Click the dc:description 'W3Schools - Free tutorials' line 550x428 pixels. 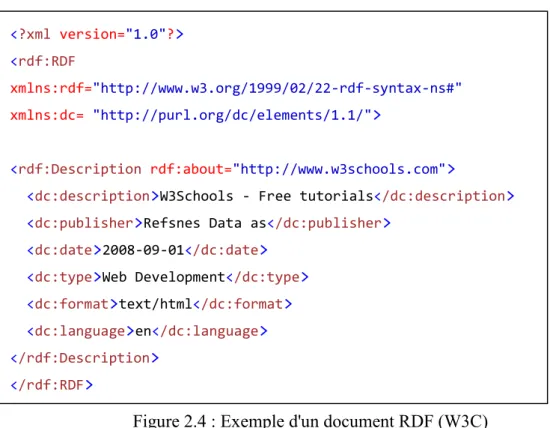tap(270, 196)
